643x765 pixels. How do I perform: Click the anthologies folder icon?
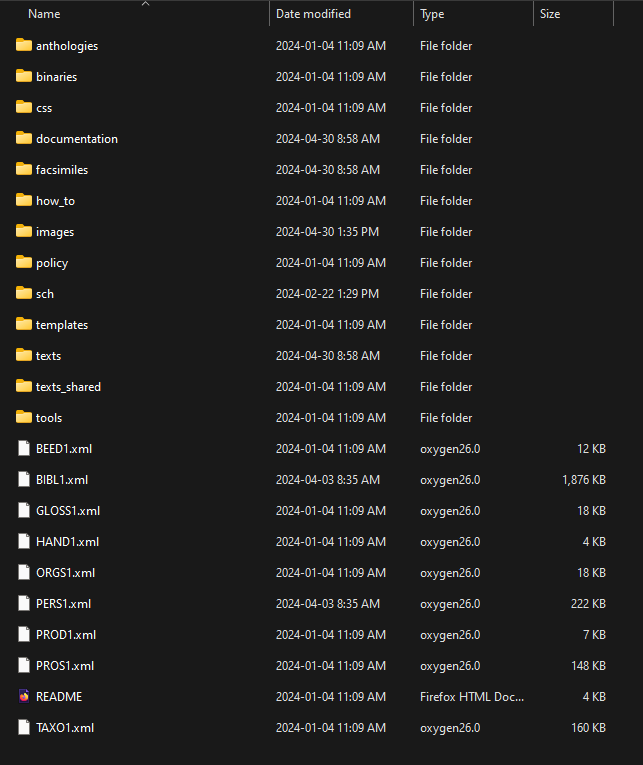pos(23,45)
